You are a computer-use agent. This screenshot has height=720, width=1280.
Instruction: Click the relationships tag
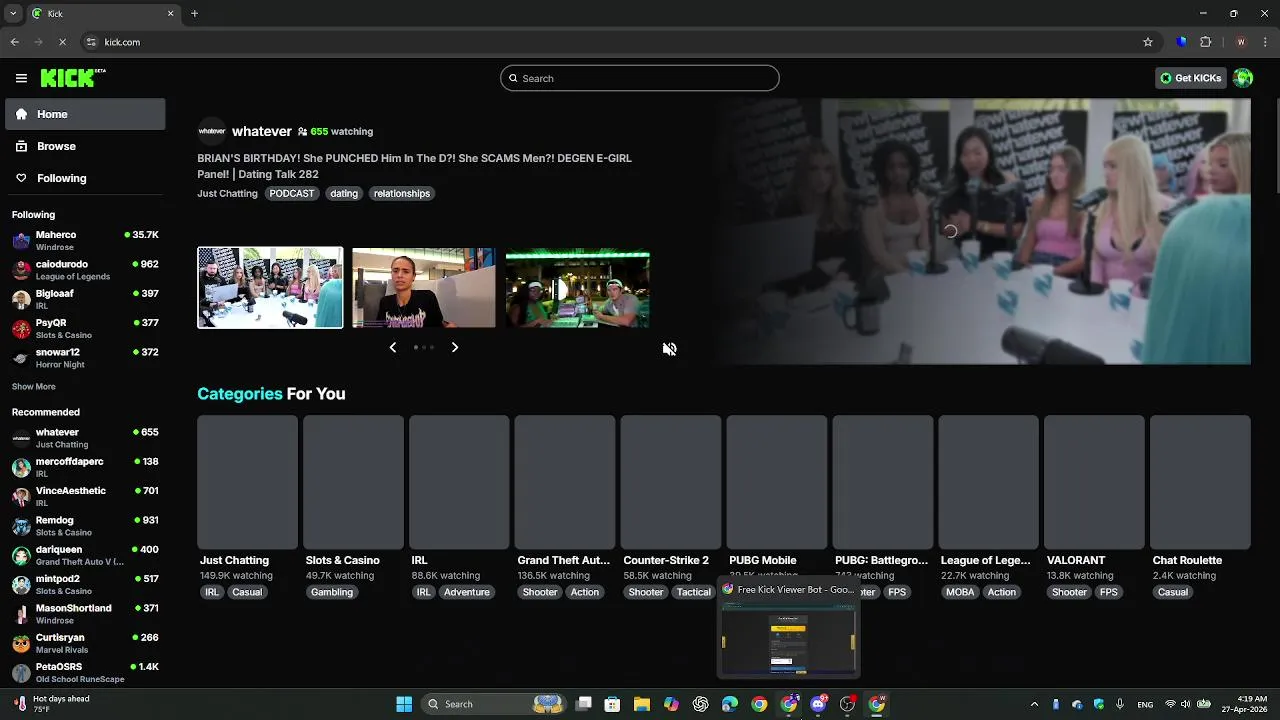click(x=402, y=193)
